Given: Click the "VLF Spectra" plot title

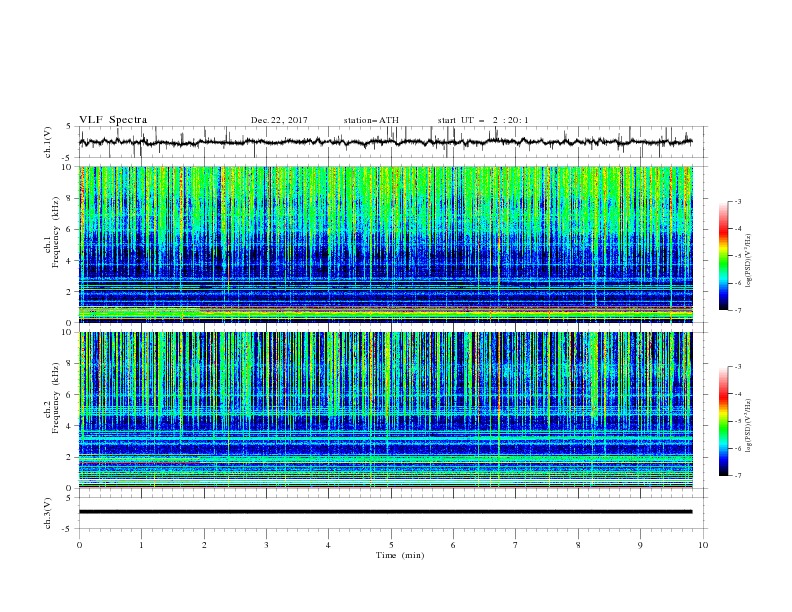Looking at the screenshot, I should [x=113, y=120].
